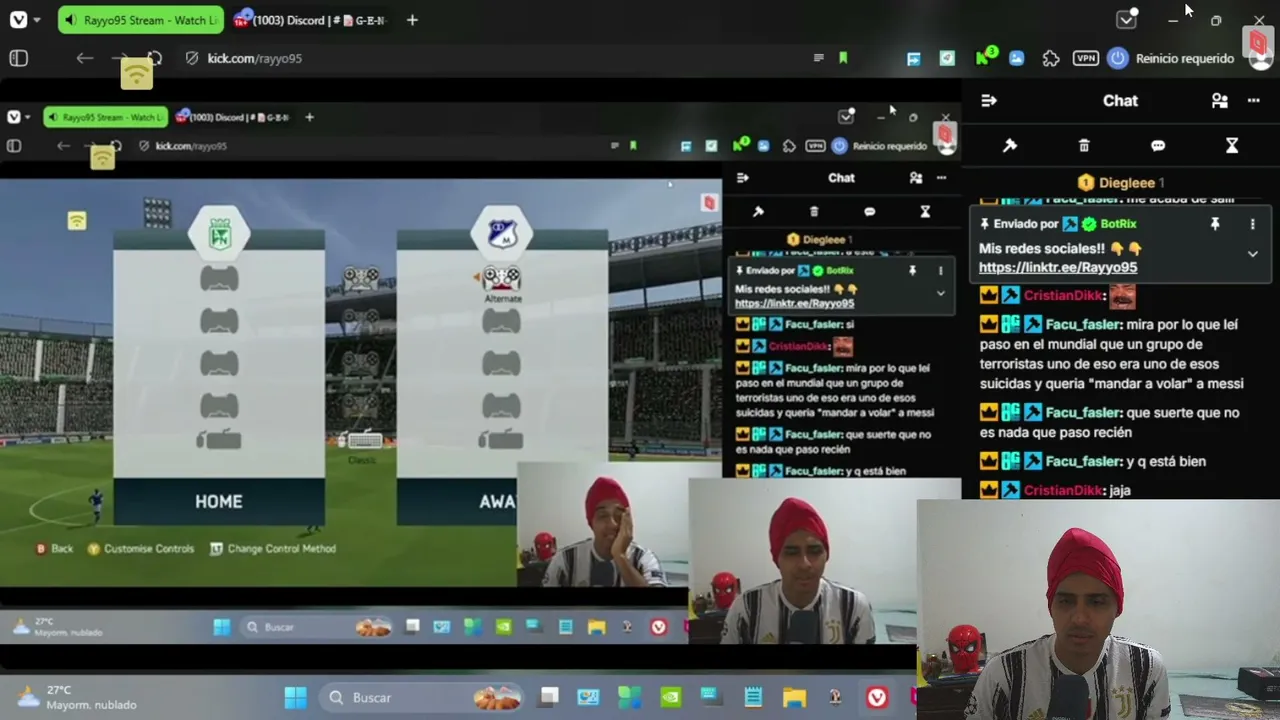
Task: Switch to the (1003) Discord tab in the outer browser
Action: tap(311, 20)
